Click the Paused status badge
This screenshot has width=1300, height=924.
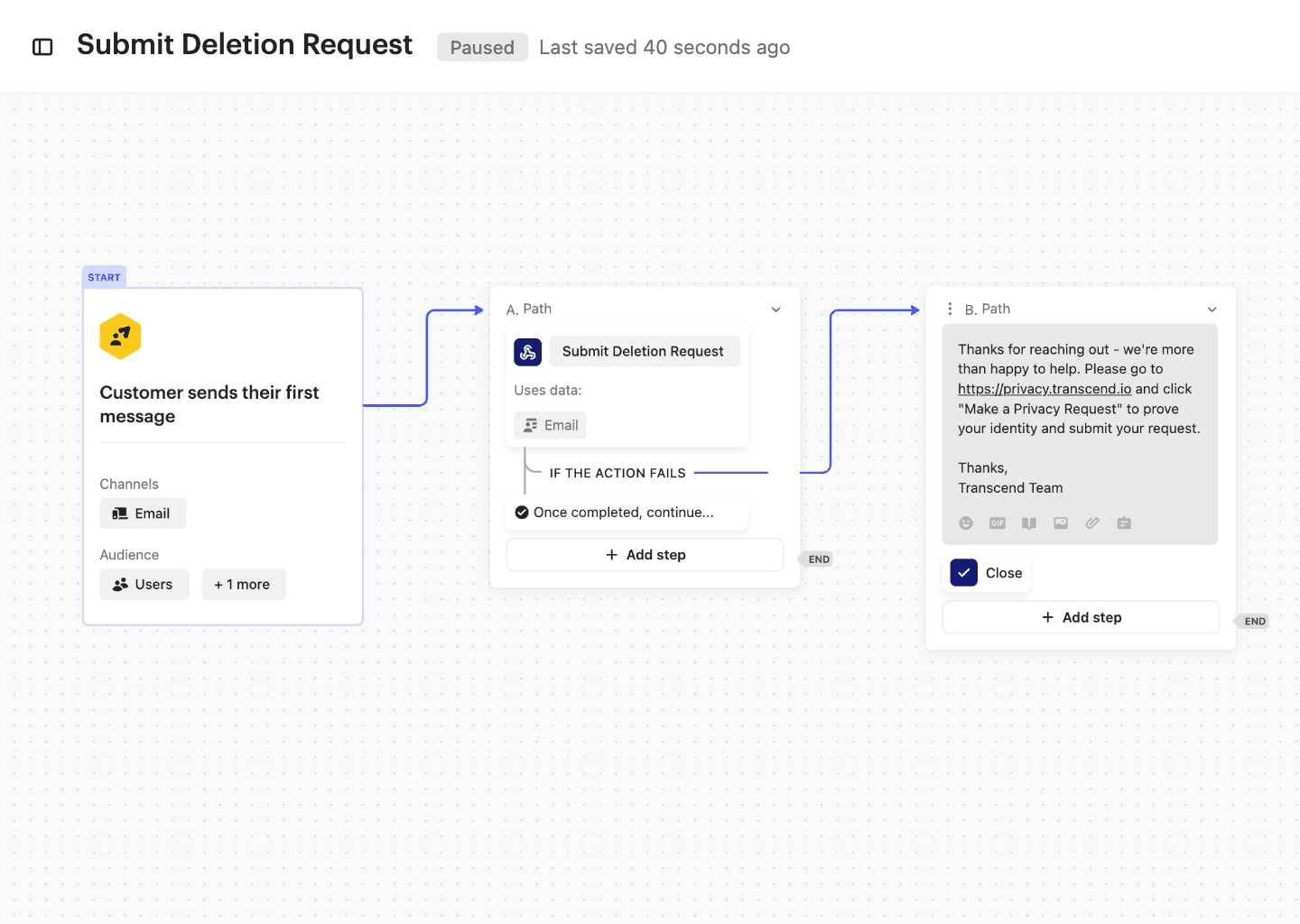(482, 47)
